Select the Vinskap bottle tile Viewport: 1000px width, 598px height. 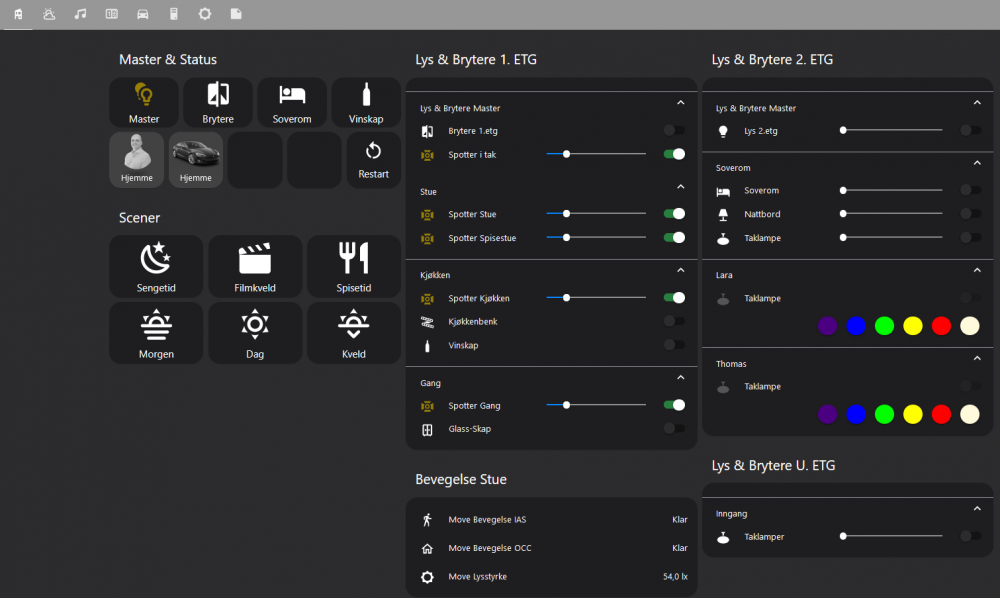(366, 103)
